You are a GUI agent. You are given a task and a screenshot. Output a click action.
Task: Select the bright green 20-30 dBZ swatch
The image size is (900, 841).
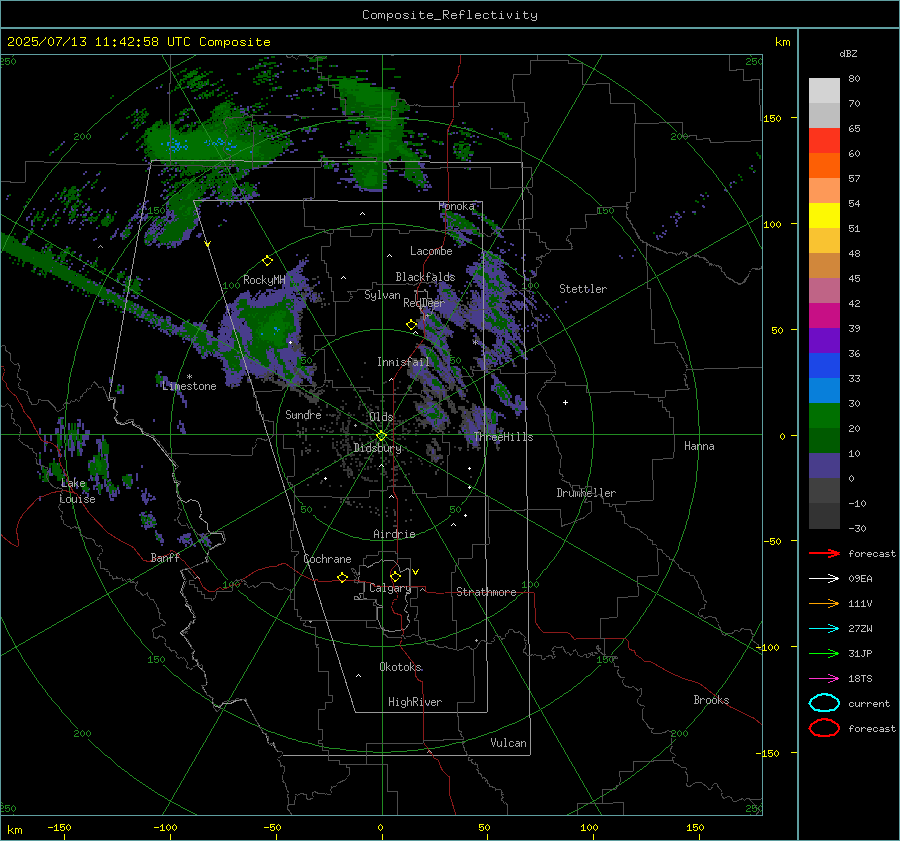click(824, 416)
